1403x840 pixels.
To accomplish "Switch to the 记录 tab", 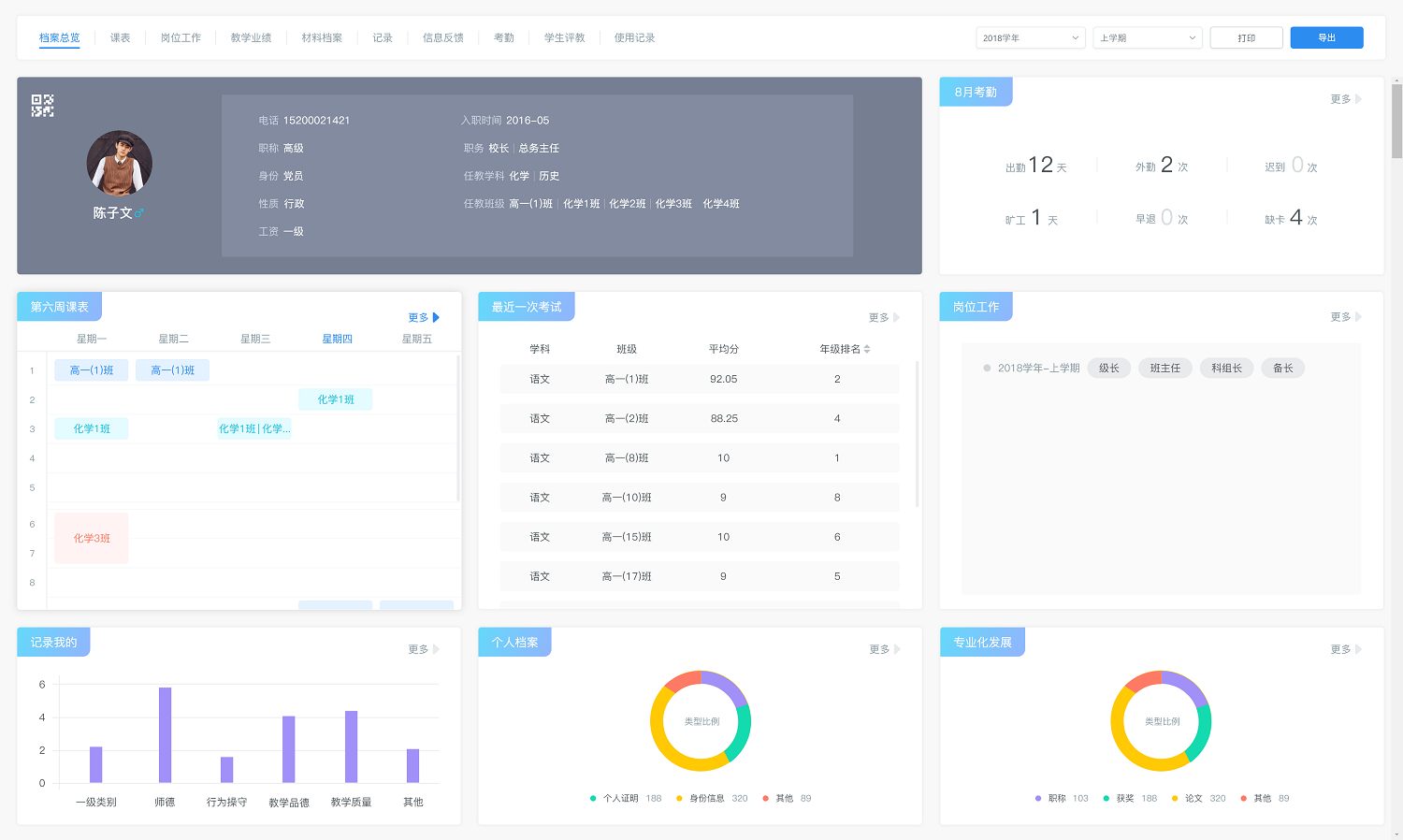I will point(383,38).
